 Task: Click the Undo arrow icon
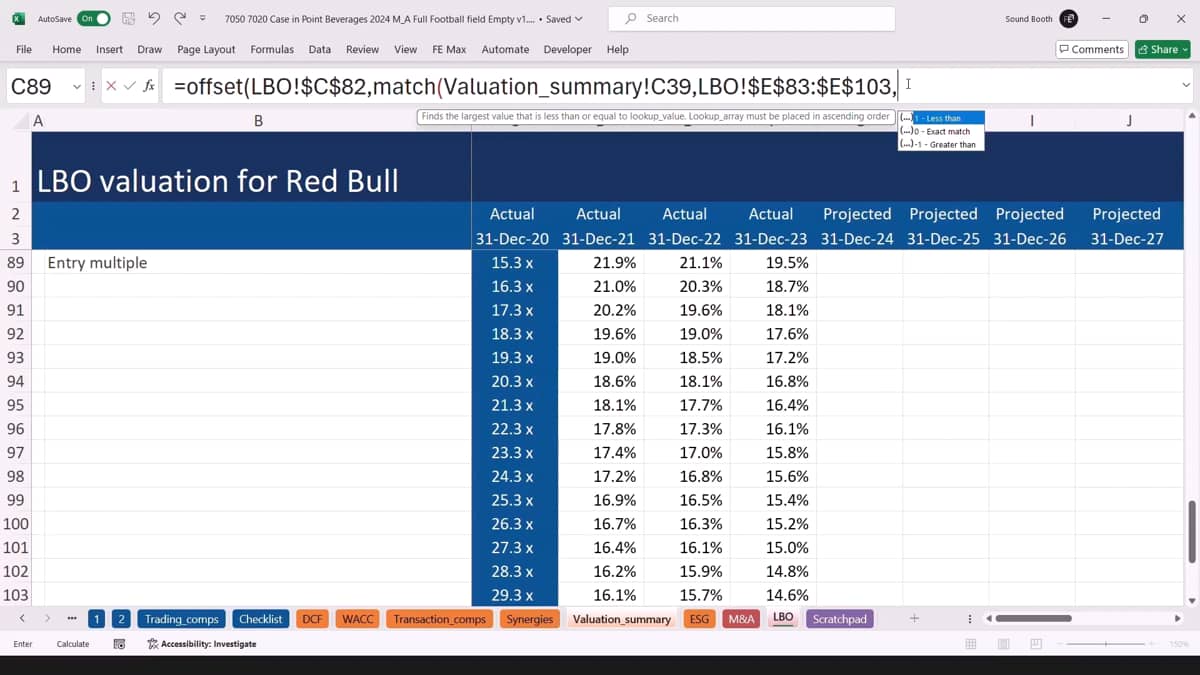click(x=154, y=19)
